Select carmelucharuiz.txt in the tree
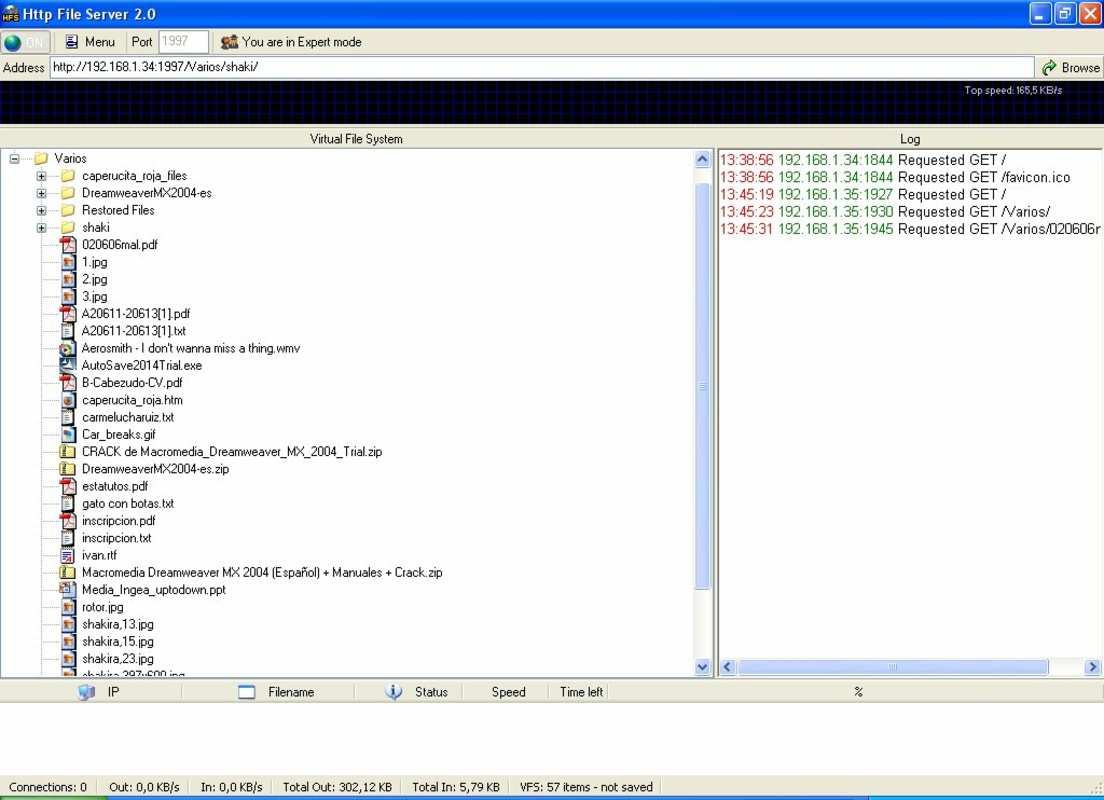Viewport: 1104px width, 800px height. tap(127, 417)
